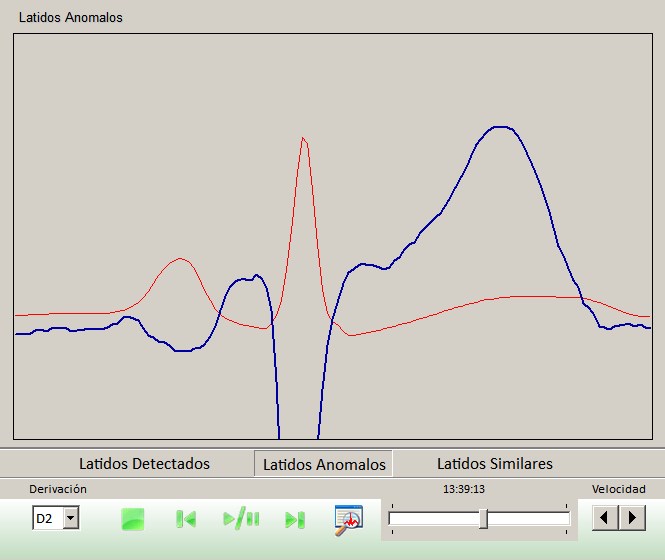
Task: Click the tall red waveform peak
Action: 303,139
